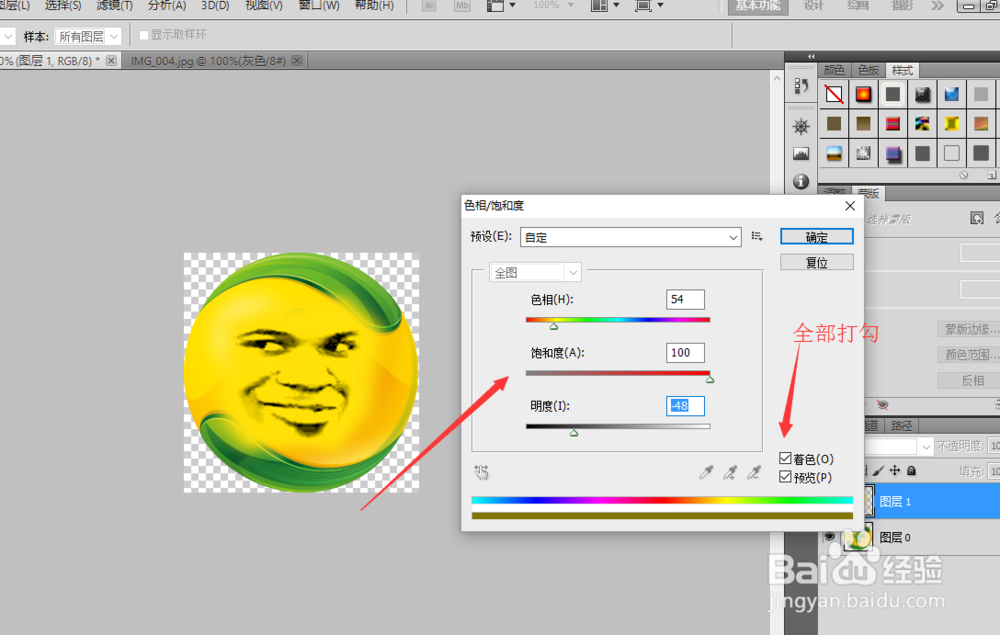The height and width of the screenshot is (635, 1000).
Task: Apply the yellow framed style swatch
Action: coord(952,124)
